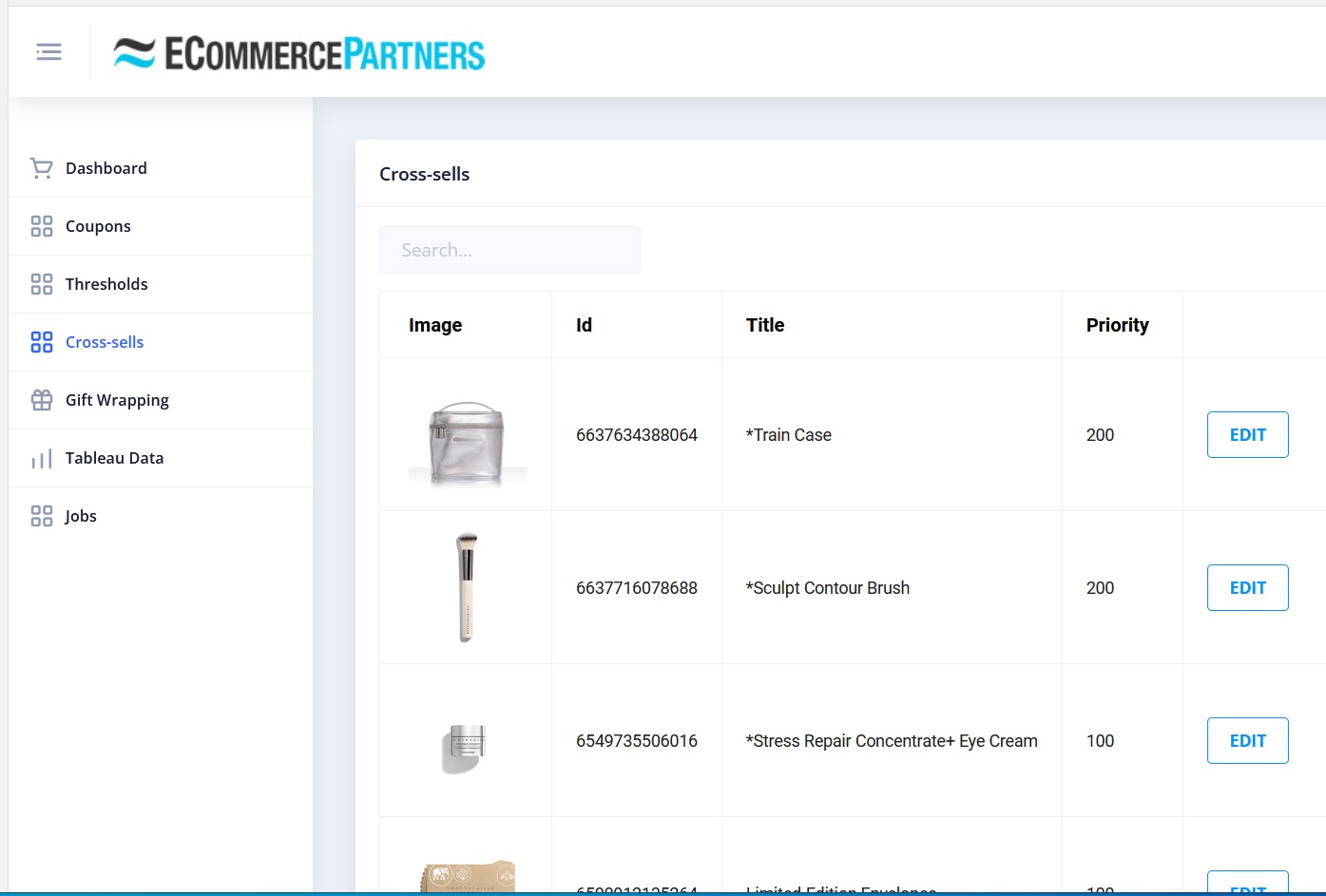The image size is (1326, 896).
Task: Edit the Stress Repair Eye Cream entry
Action: point(1247,740)
